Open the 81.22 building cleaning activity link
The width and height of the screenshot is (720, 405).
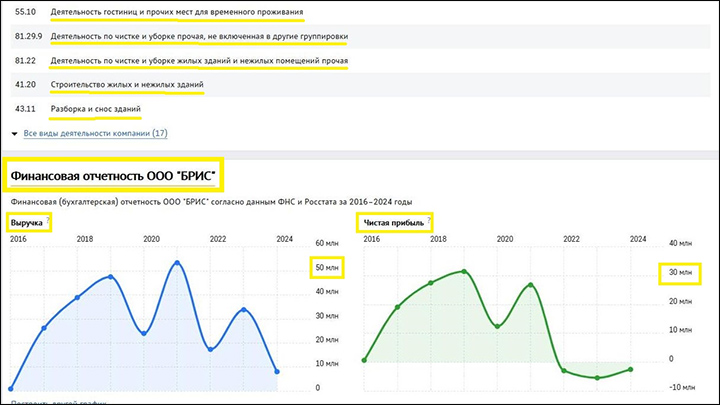point(199,61)
